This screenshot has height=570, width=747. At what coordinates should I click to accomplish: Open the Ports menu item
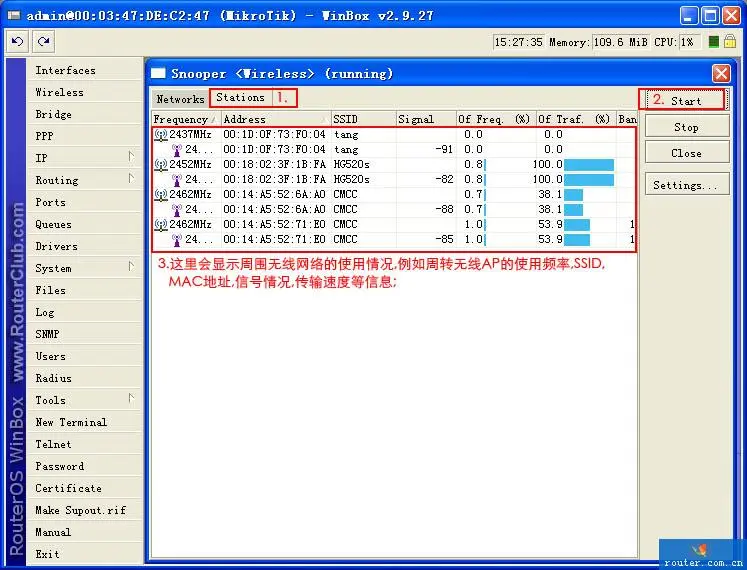(x=84, y=202)
